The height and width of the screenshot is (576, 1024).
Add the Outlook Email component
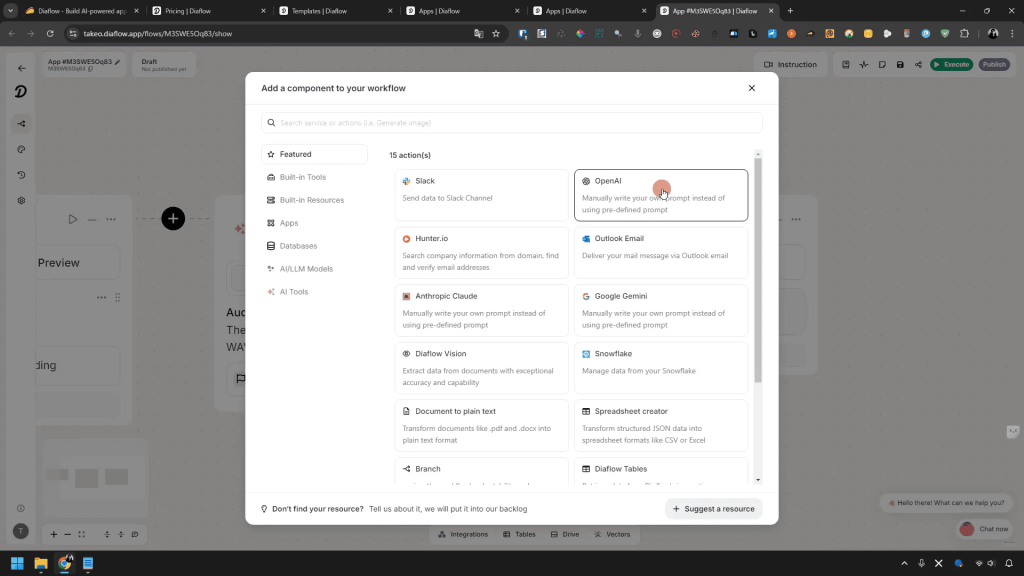pos(661,253)
